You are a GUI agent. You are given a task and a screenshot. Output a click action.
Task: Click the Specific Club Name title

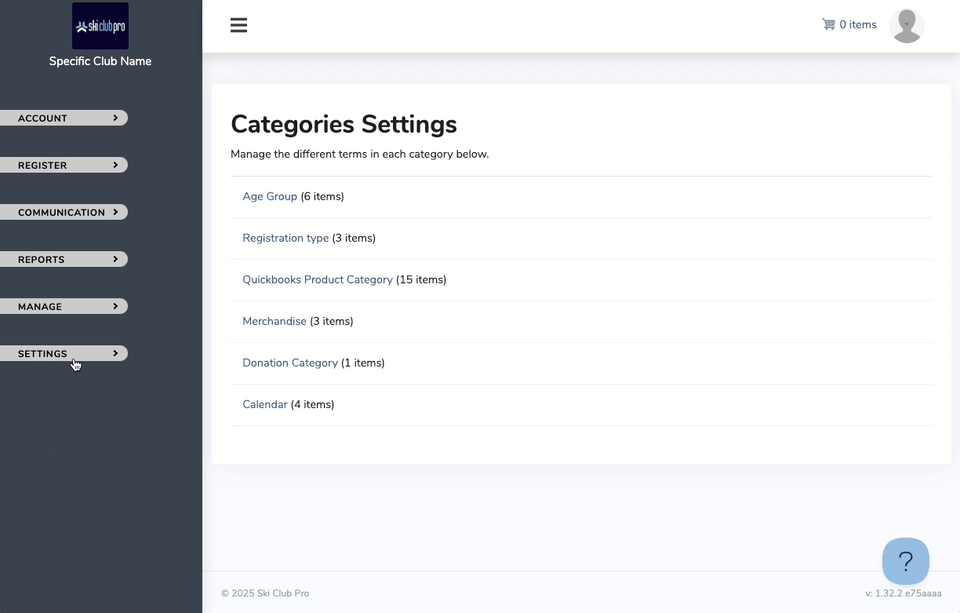click(x=100, y=61)
